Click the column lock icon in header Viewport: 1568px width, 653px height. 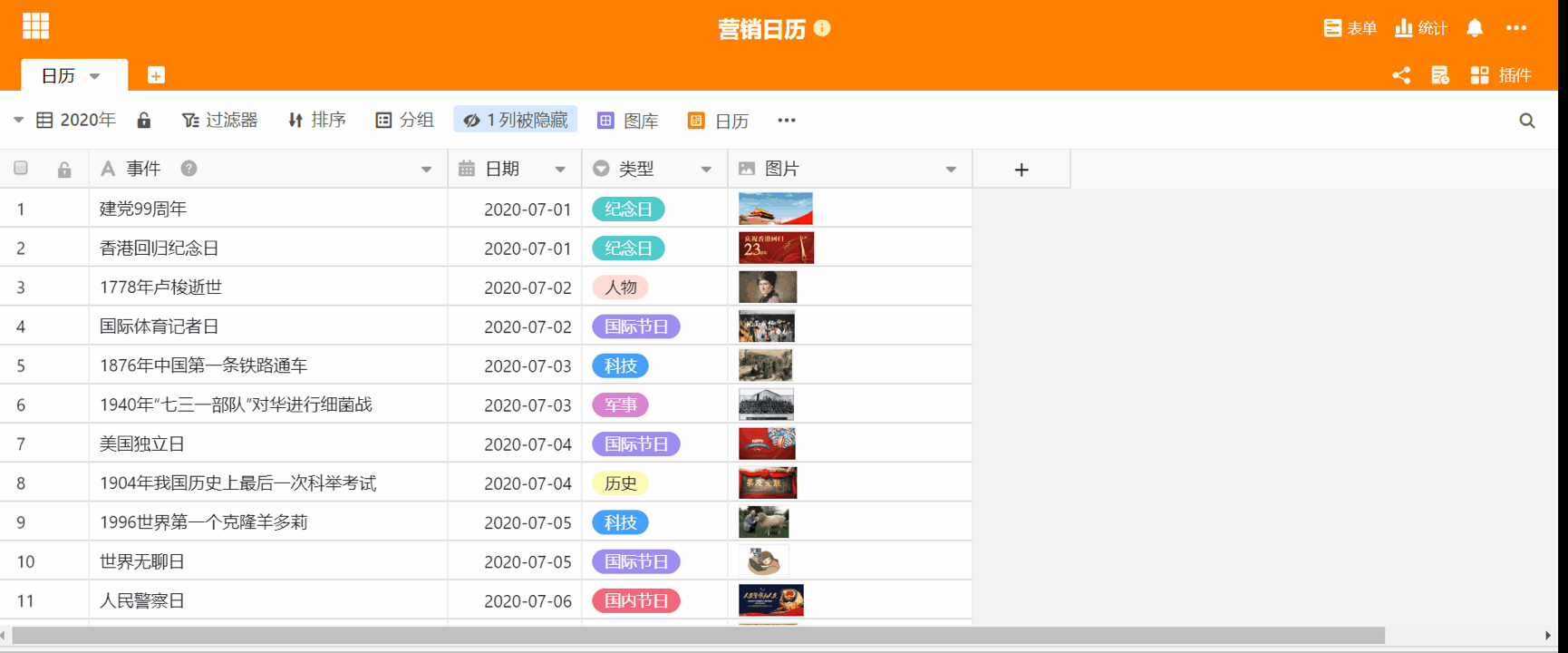(64, 170)
